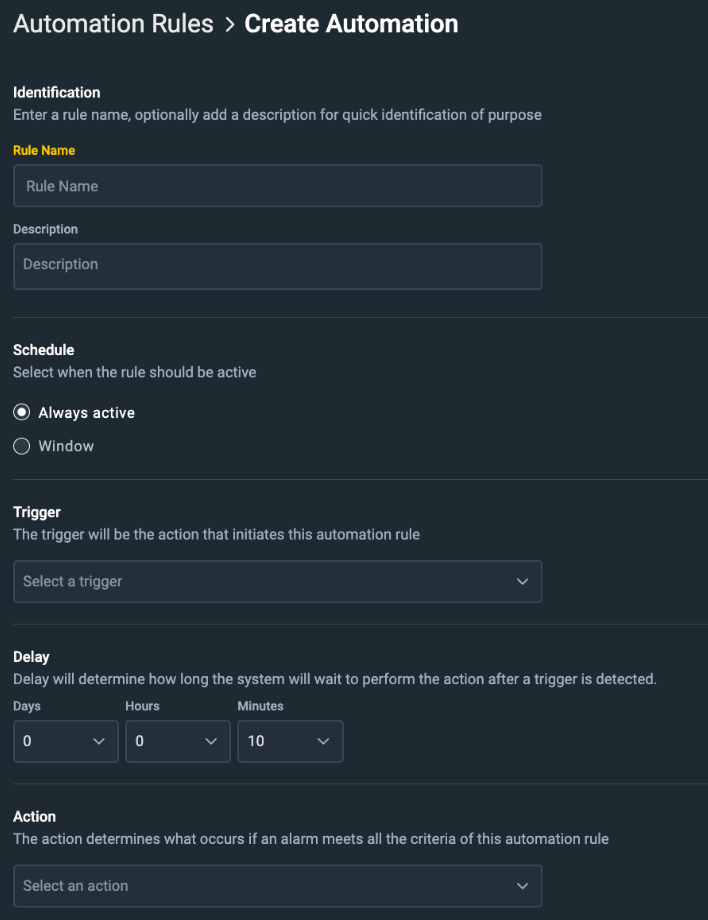
Task: Focus the Rule Name input field
Action: click(x=277, y=186)
